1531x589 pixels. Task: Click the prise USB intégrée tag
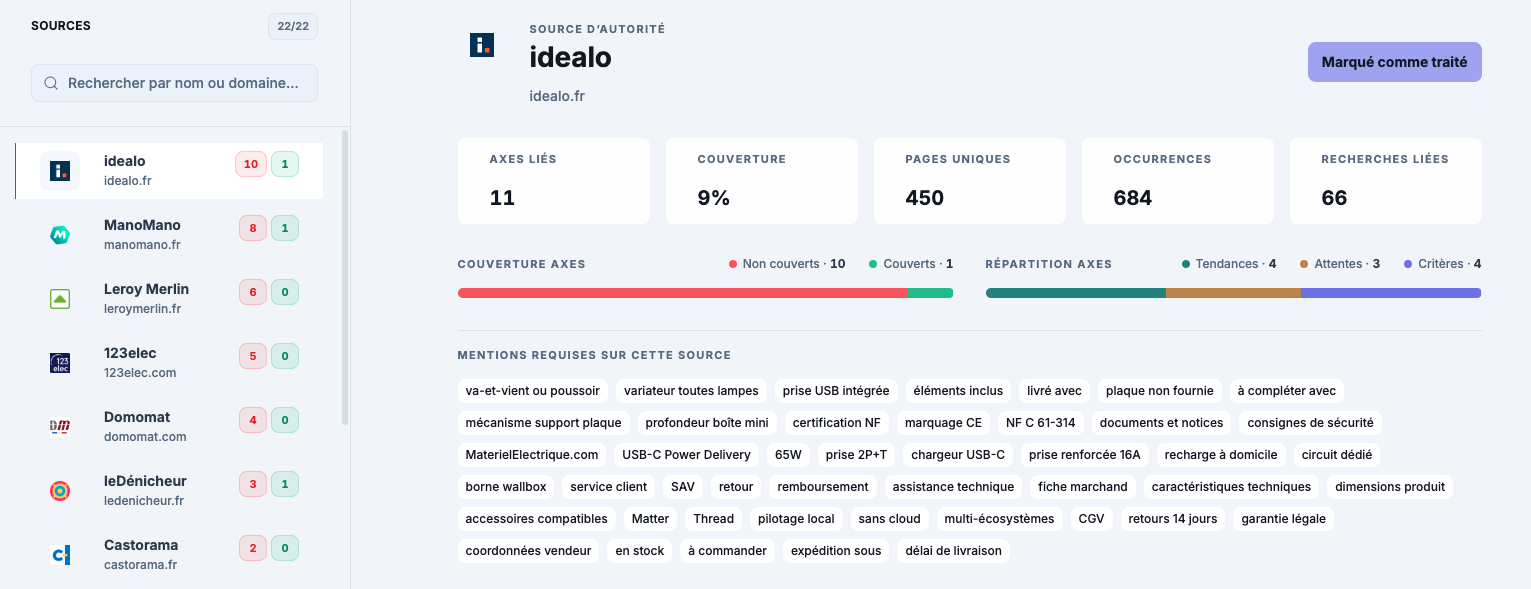pos(836,391)
